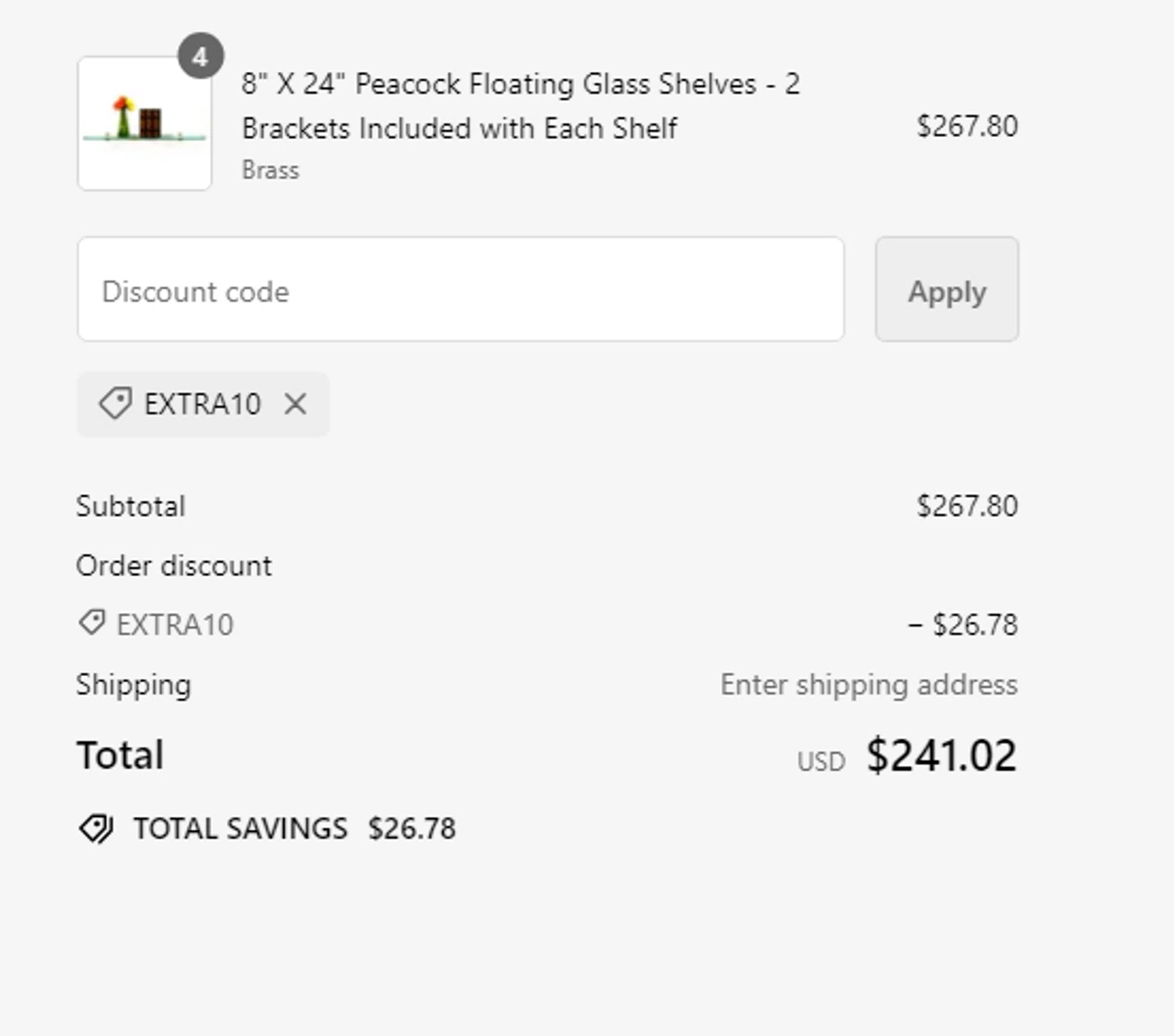1174x1036 pixels.
Task: Click the TOTAL SAVINGS text
Action: pyautogui.click(x=240, y=829)
